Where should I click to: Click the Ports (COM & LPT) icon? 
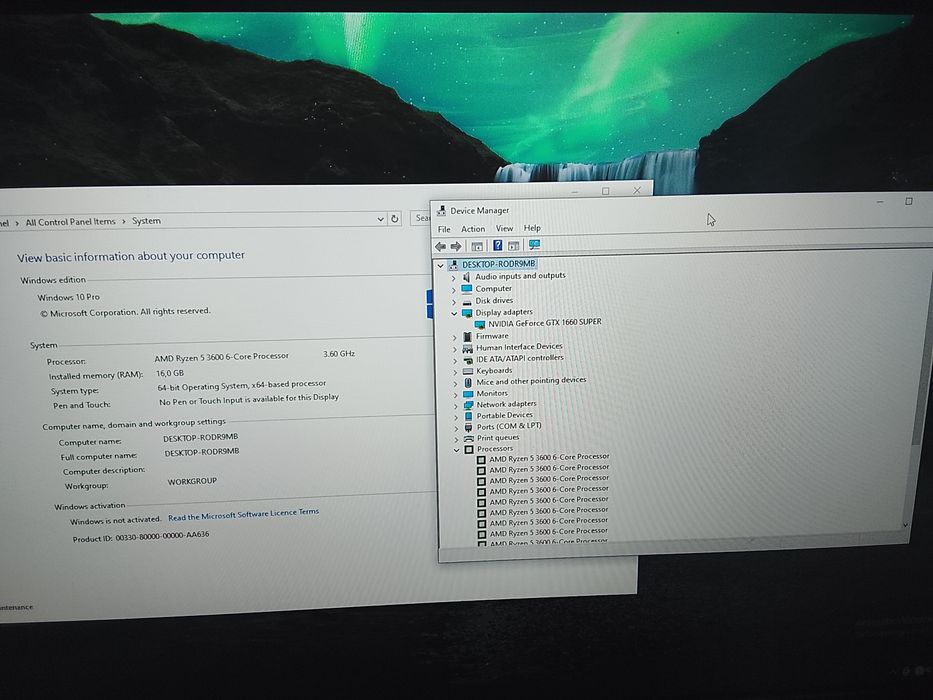click(469, 427)
